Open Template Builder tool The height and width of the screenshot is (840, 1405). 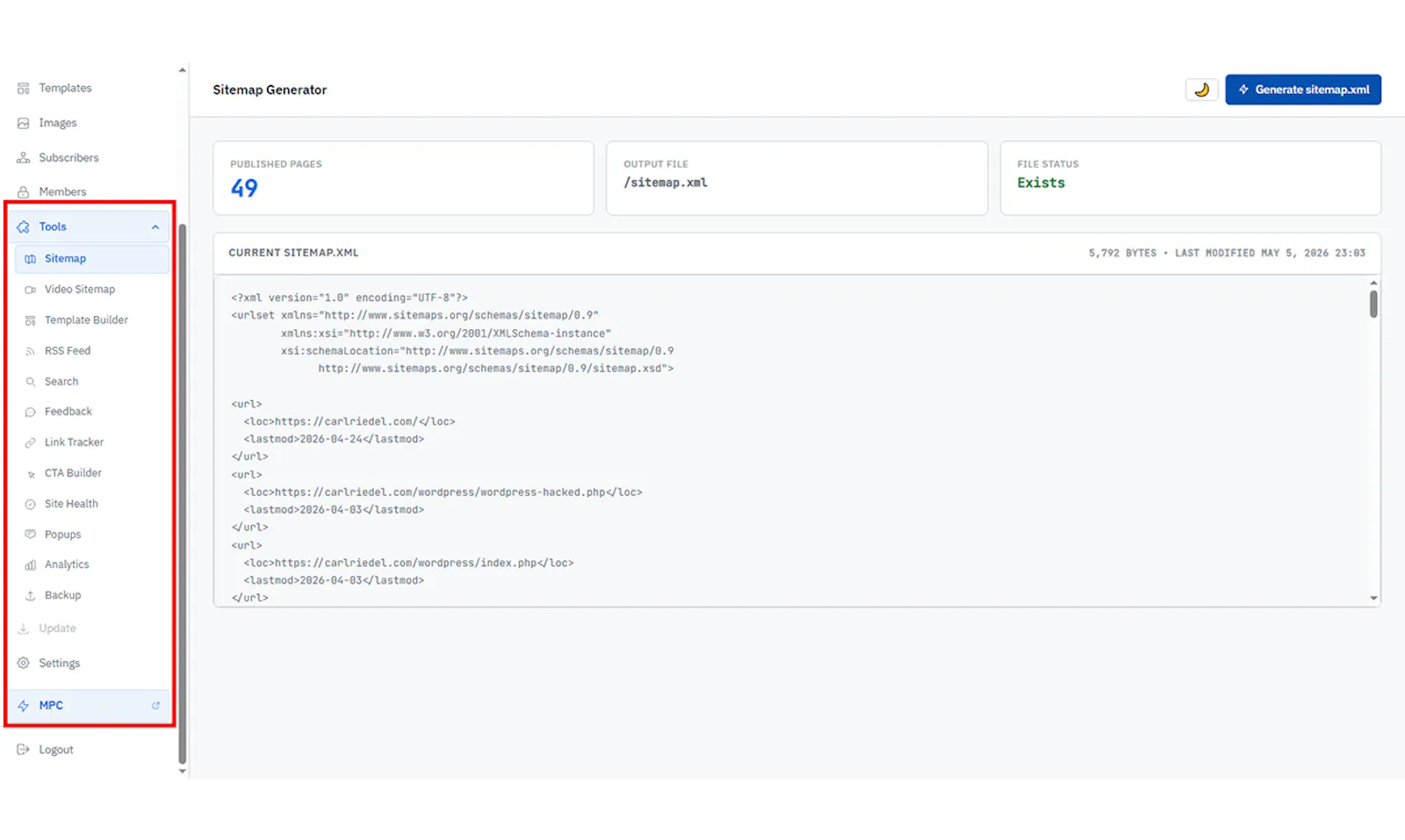[86, 320]
